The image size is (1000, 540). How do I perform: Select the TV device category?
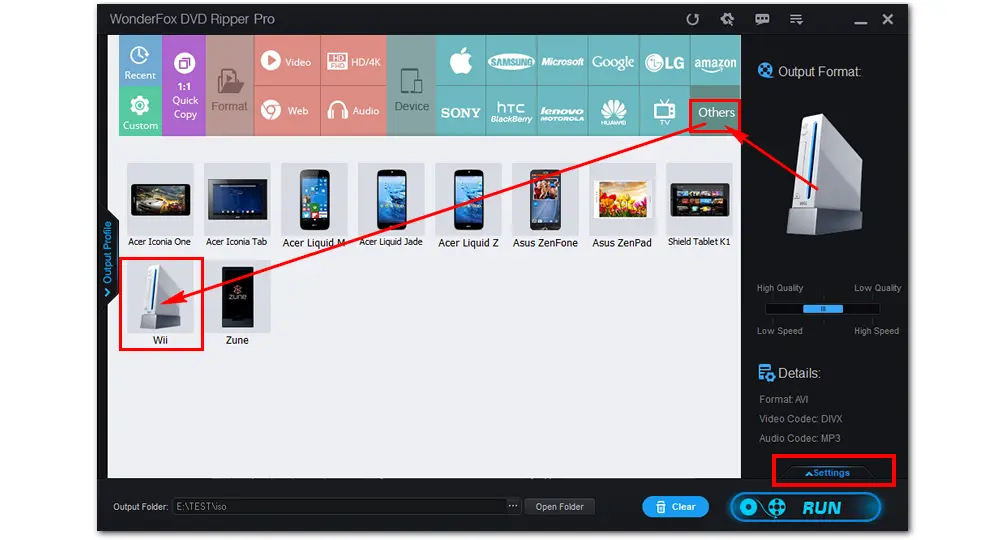pyautogui.click(x=664, y=112)
